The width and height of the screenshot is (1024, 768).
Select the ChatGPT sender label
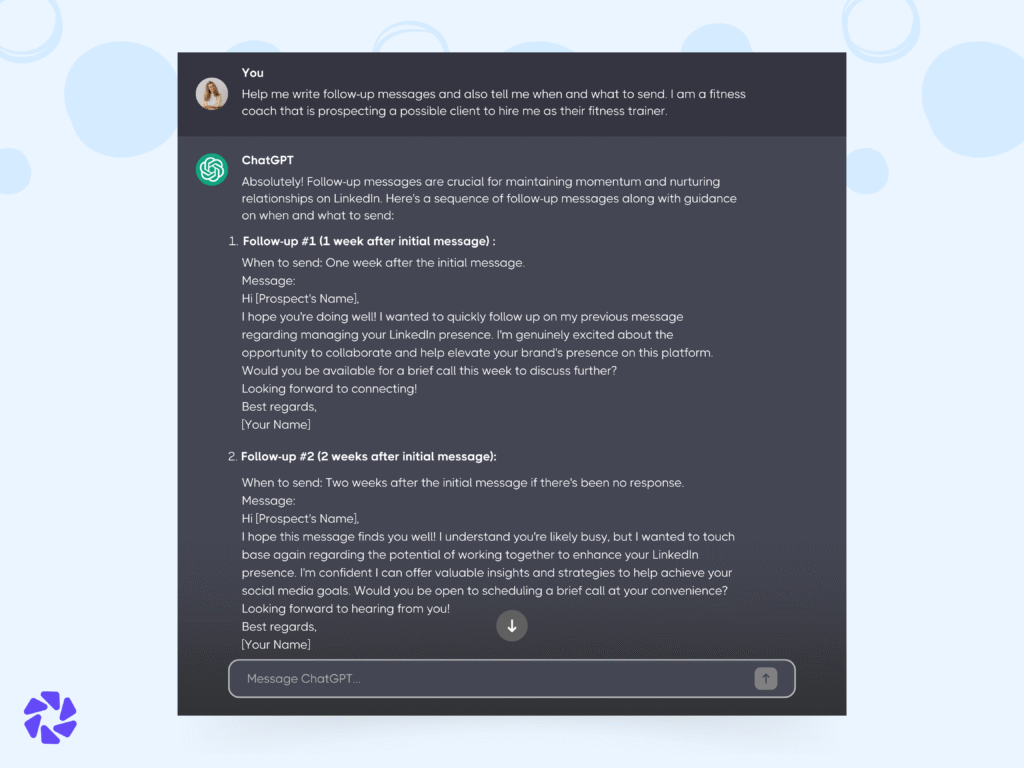[x=266, y=160]
